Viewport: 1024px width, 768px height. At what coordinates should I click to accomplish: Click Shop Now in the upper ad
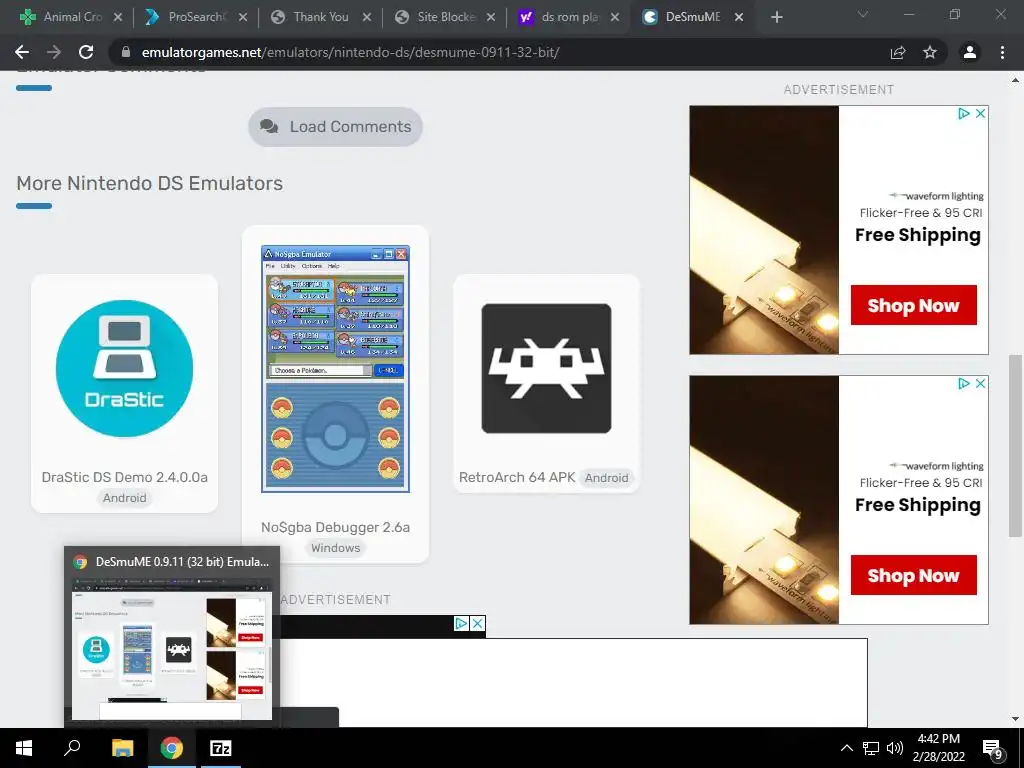coord(913,305)
